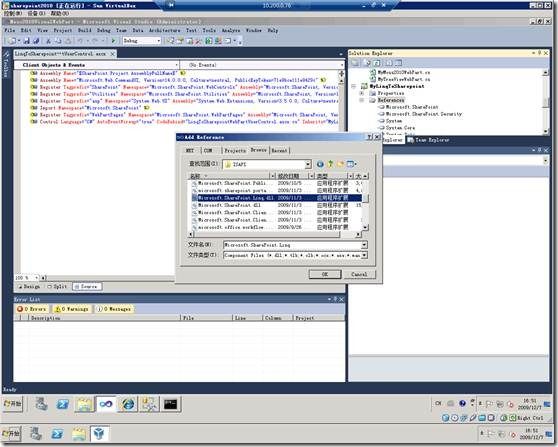Click Show All Files icon in Solution Explorer

367,63
